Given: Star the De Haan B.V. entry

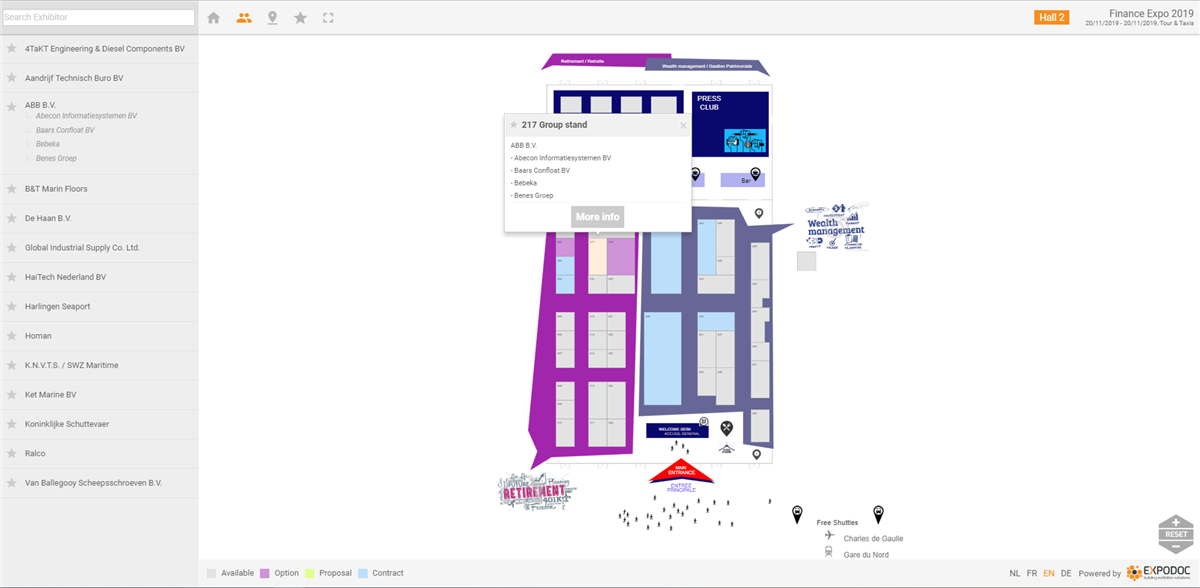Looking at the screenshot, I should coord(12,218).
